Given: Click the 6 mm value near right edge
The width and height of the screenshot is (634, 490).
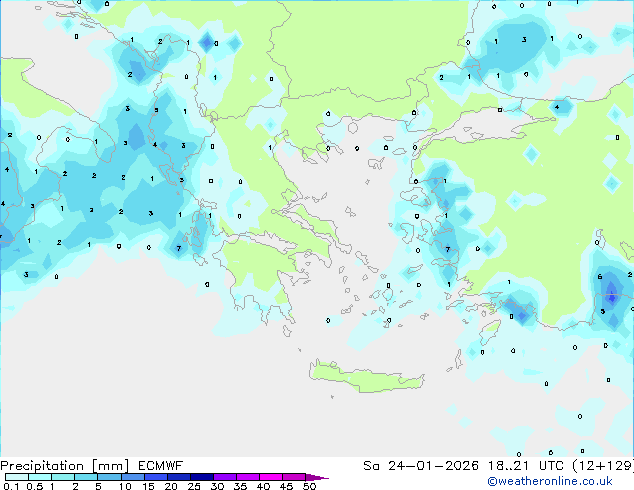Looking at the screenshot, I should click(600, 277).
